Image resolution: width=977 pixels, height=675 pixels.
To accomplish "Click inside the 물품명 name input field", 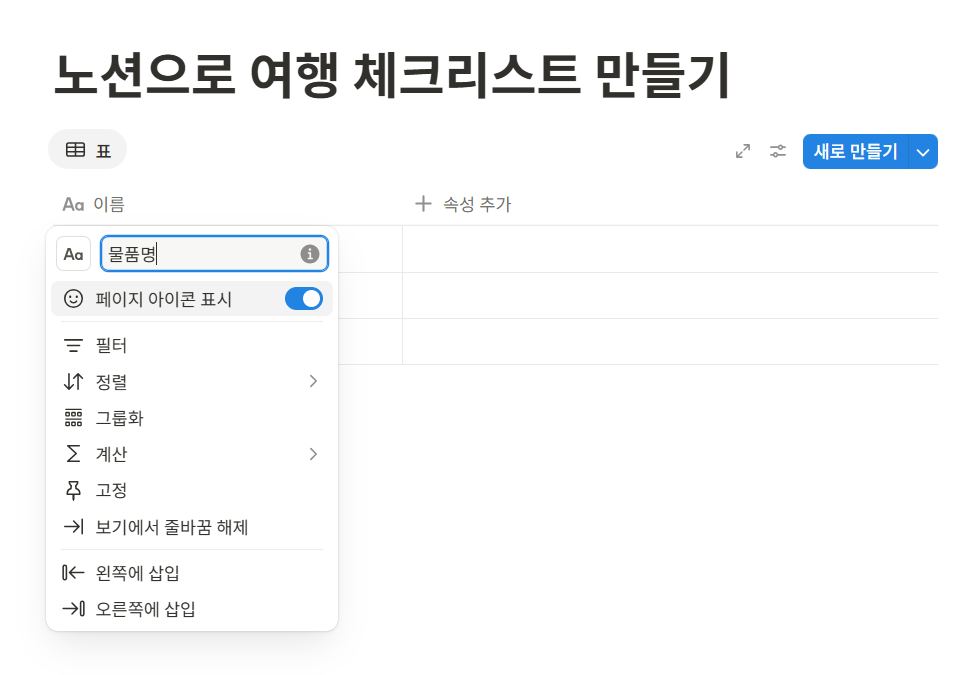I will [x=200, y=253].
